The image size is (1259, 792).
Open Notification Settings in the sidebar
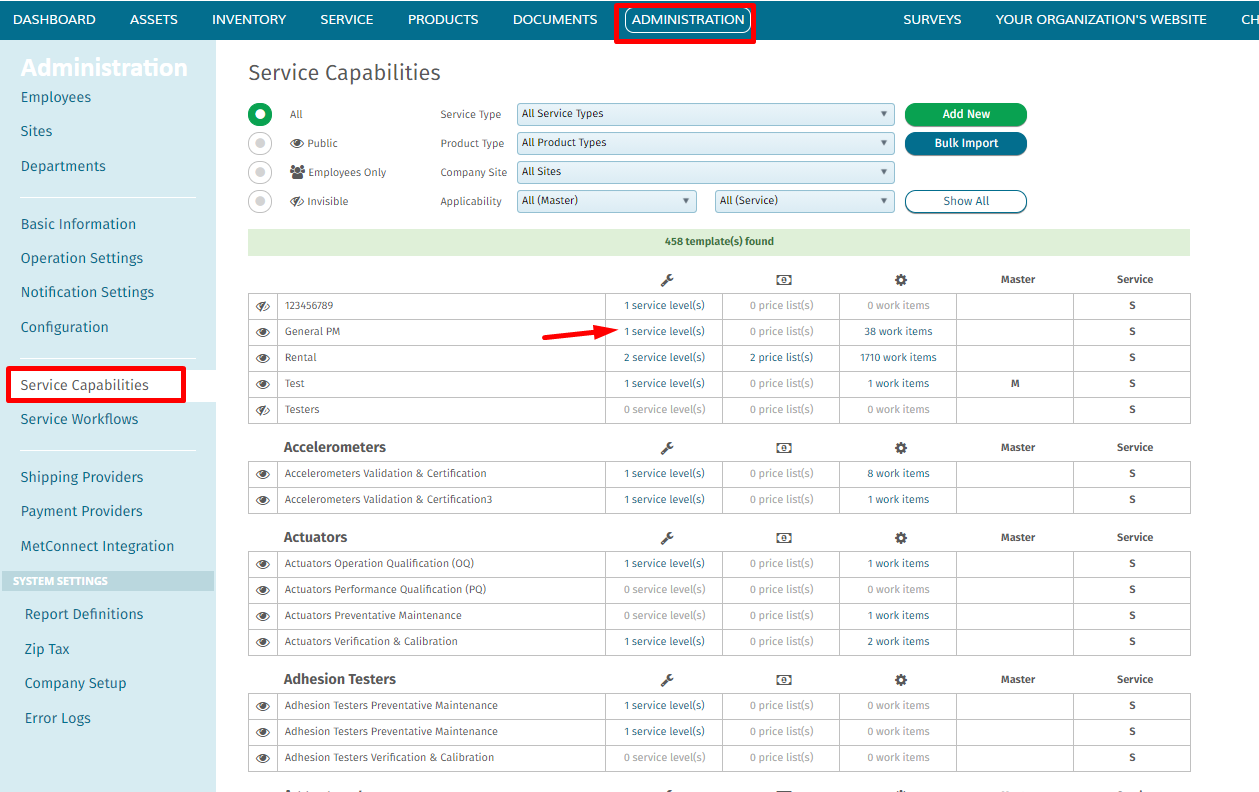pyautogui.click(x=88, y=292)
